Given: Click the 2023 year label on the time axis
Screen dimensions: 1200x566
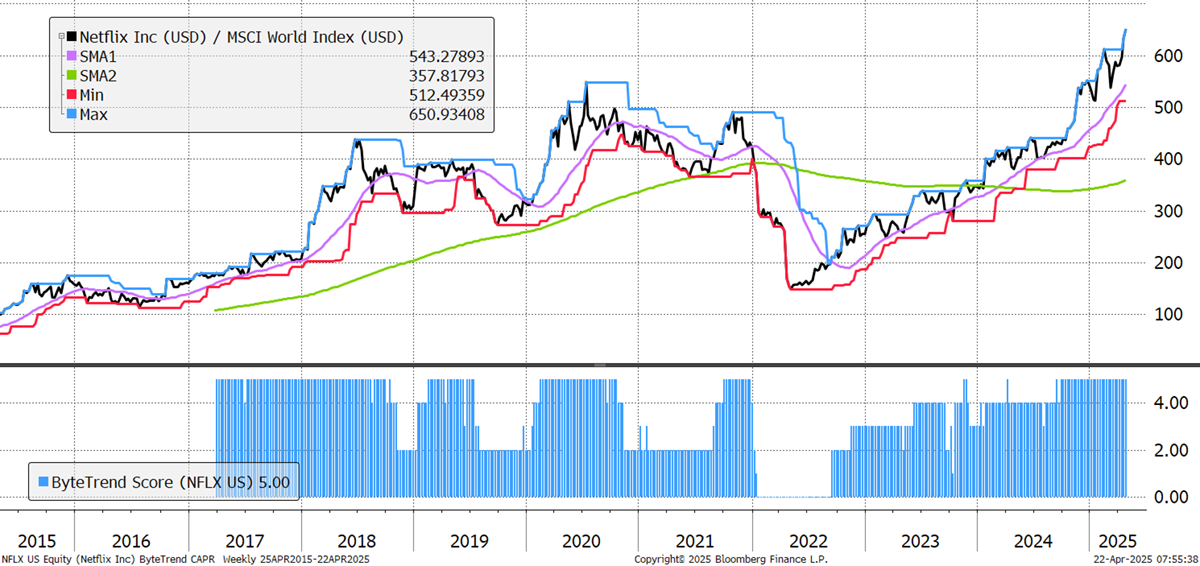Looking at the screenshot, I should pos(920,541).
